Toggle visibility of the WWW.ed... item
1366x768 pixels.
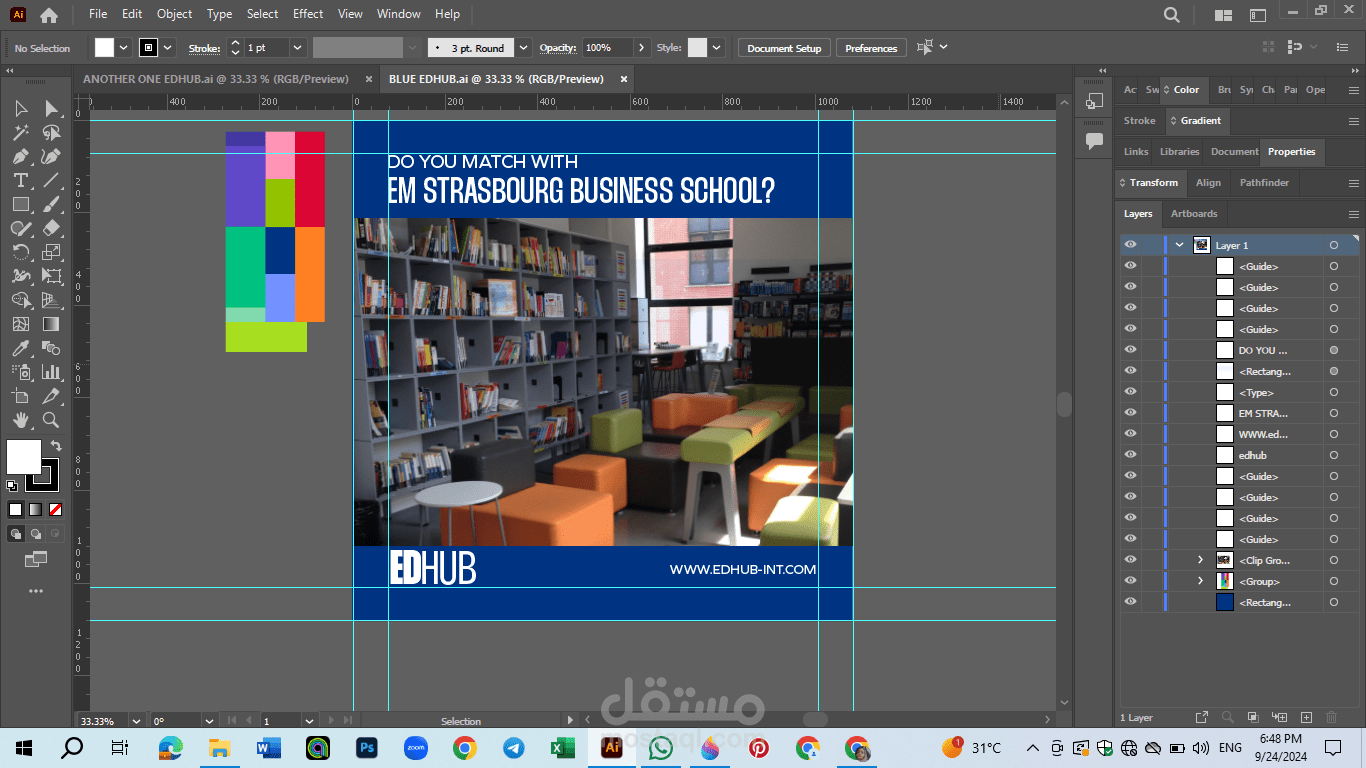tap(1130, 434)
